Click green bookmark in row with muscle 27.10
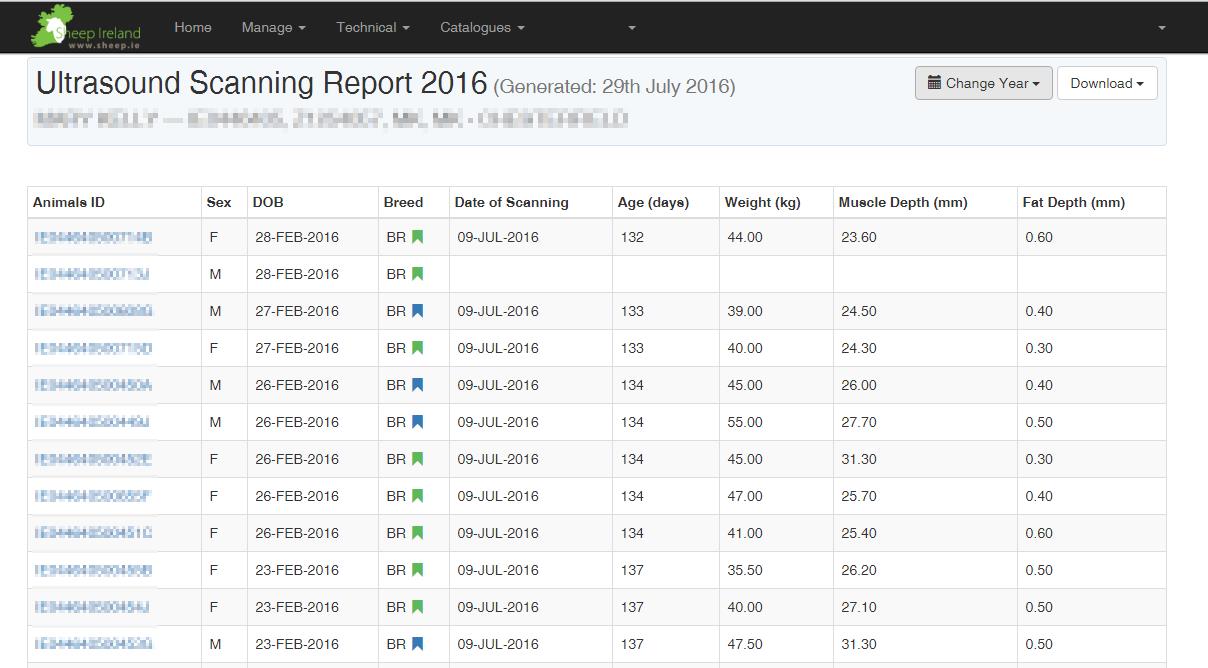Image resolution: width=1208 pixels, height=668 pixels. [418, 607]
